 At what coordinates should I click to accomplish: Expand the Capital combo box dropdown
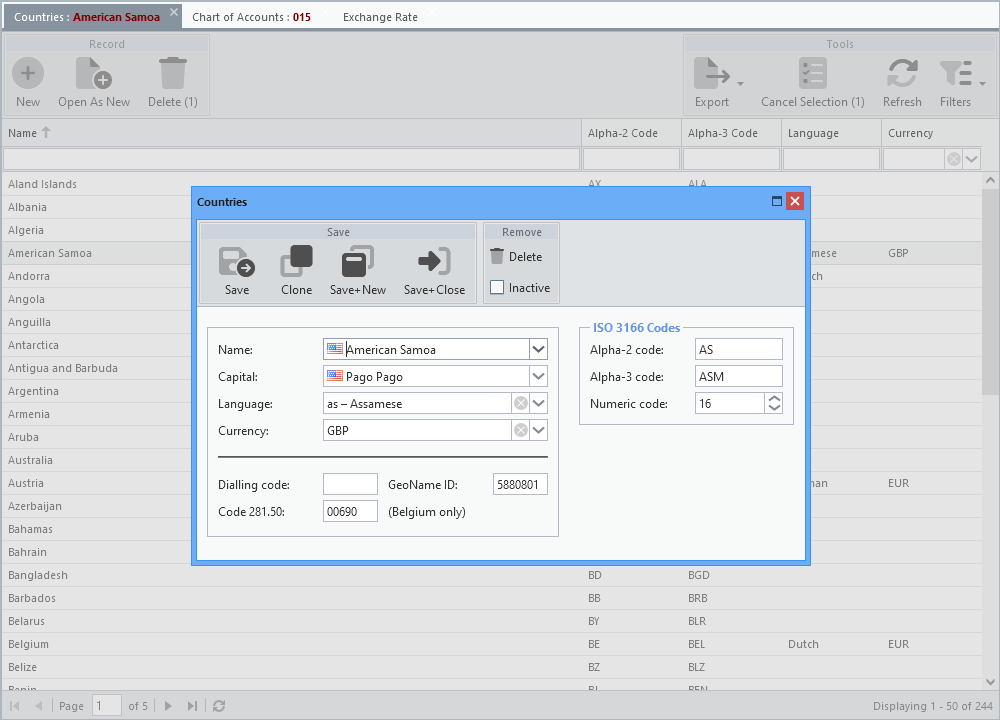click(538, 376)
